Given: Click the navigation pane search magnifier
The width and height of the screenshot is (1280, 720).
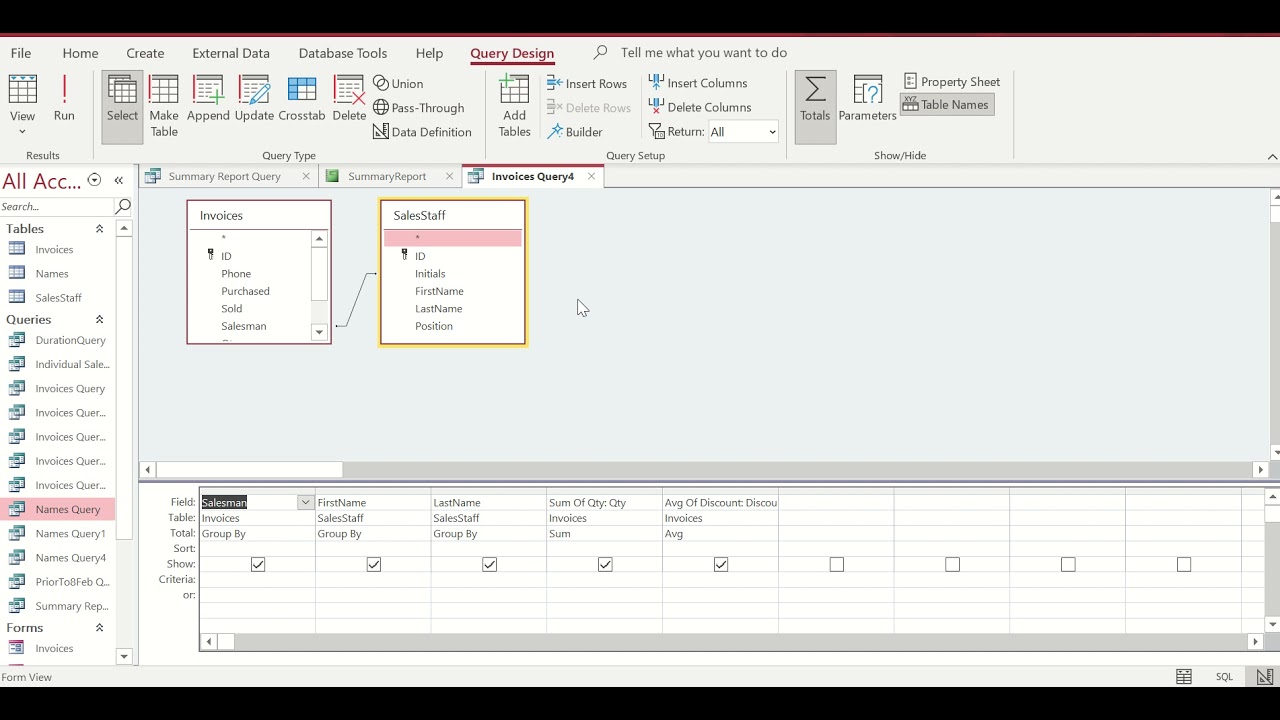Looking at the screenshot, I should (123, 206).
